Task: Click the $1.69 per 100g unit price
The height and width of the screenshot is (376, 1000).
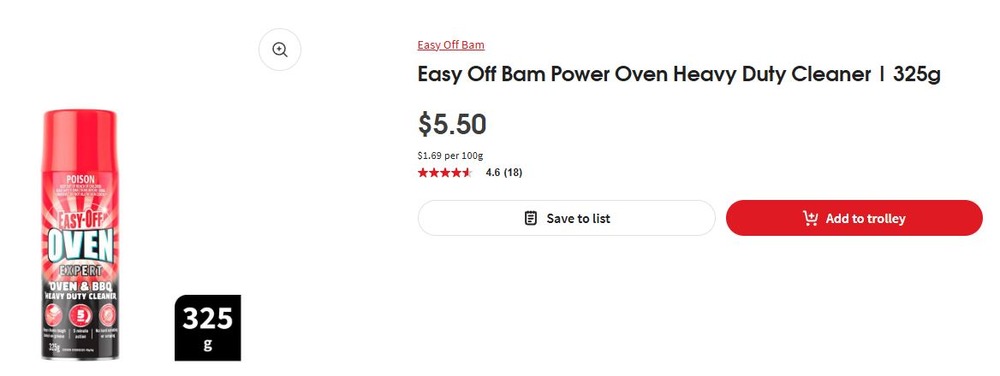Action: pyautogui.click(x=450, y=155)
